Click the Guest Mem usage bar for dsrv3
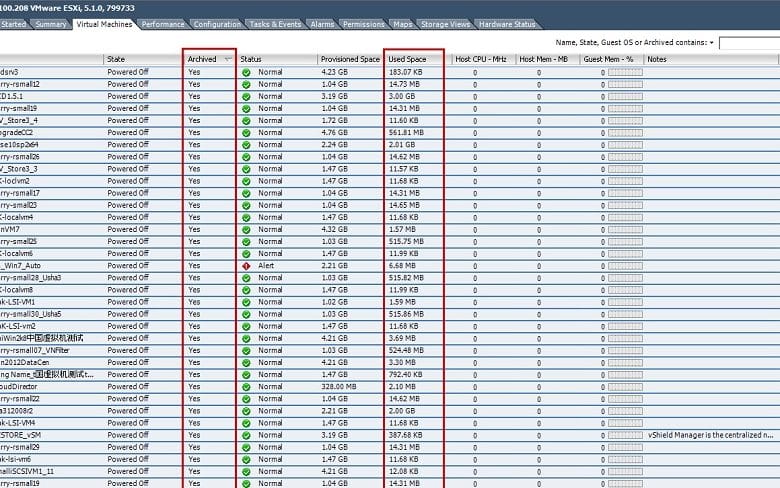The width and height of the screenshot is (780, 488). click(625, 73)
